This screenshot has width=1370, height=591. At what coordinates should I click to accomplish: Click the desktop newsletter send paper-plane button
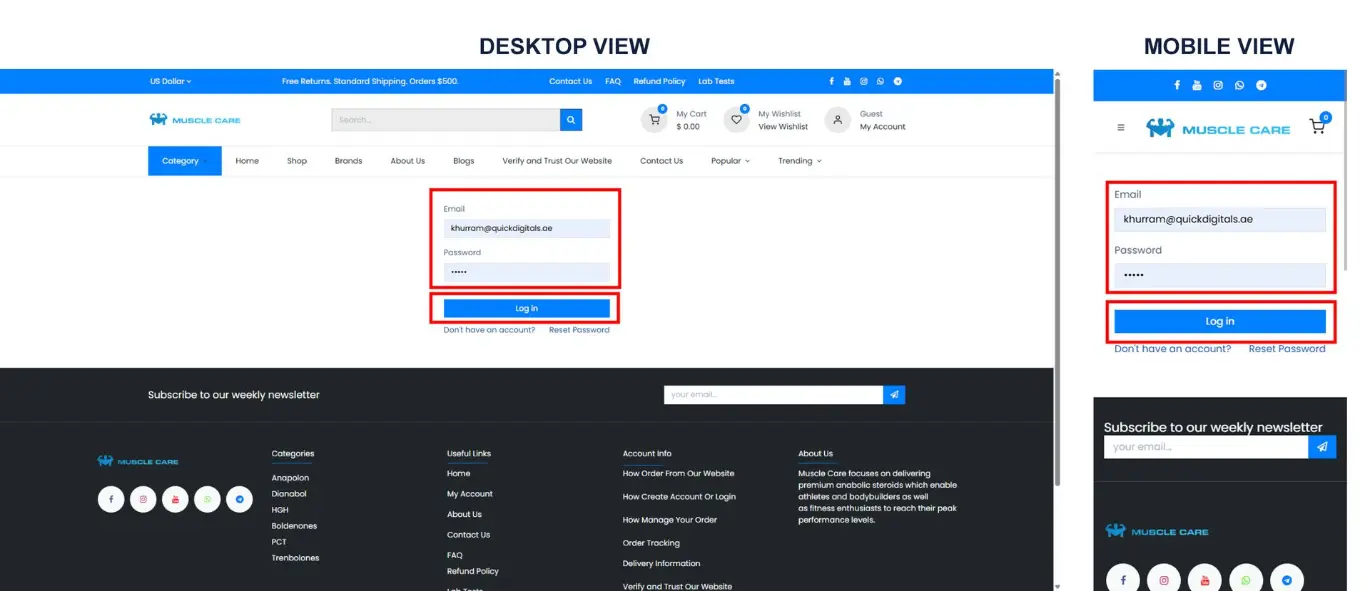[894, 395]
